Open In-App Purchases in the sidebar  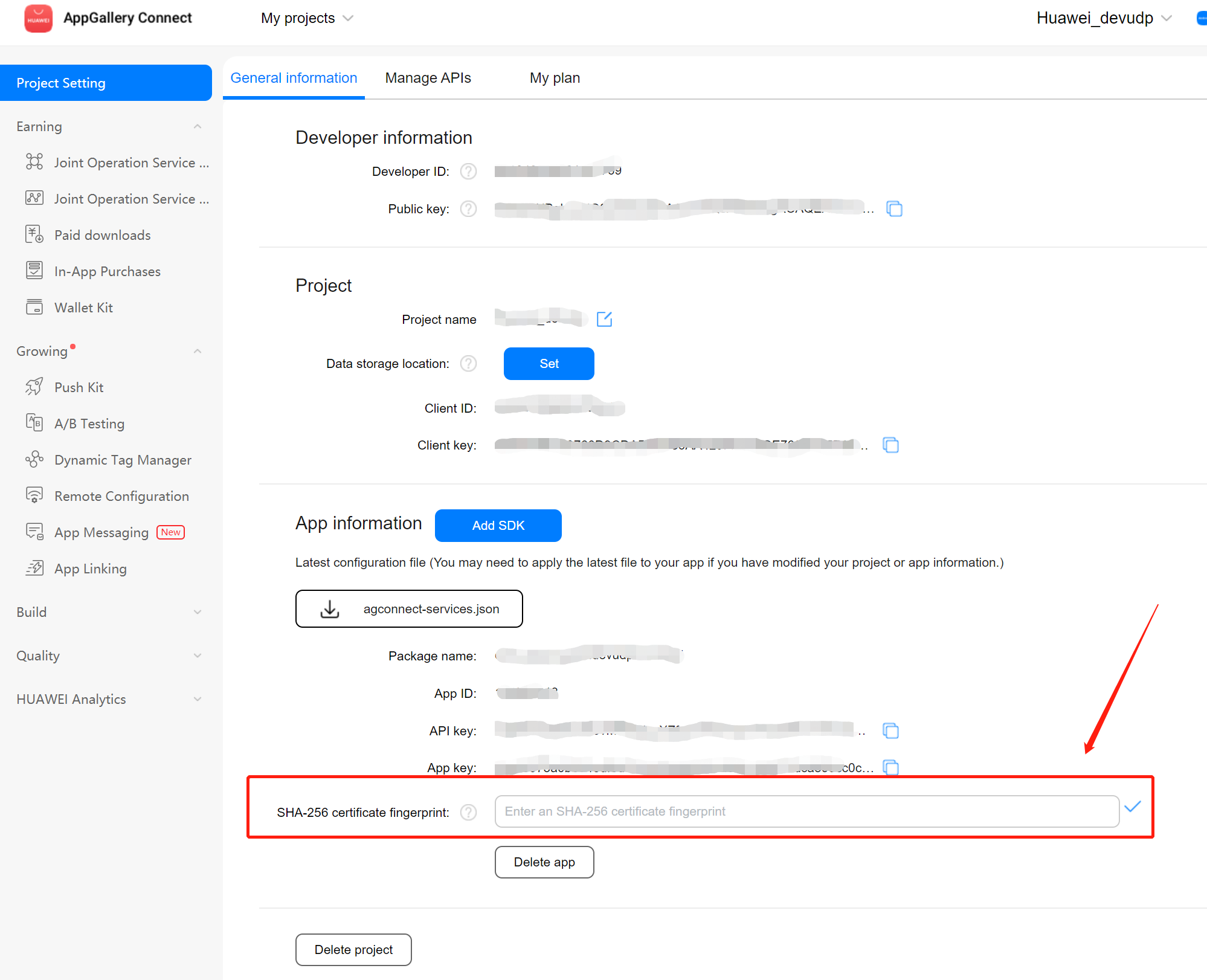tap(108, 271)
